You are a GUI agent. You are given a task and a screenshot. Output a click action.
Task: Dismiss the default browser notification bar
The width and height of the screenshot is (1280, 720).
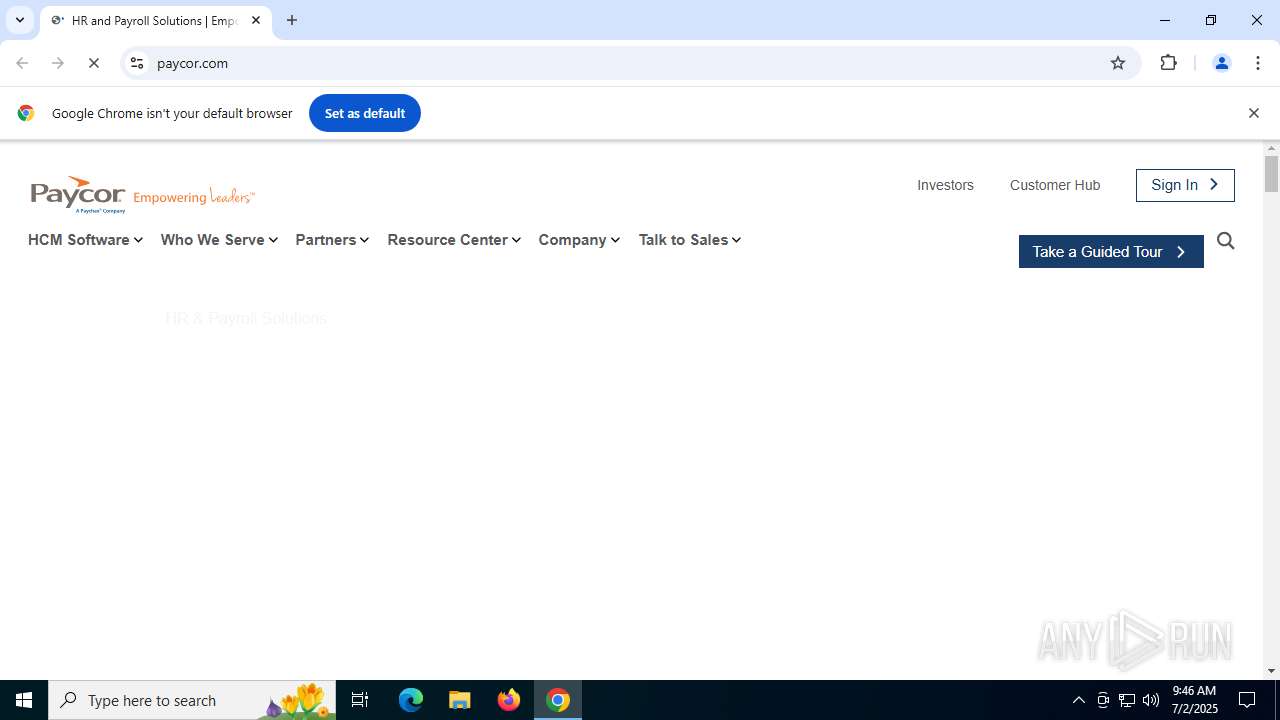click(1253, 113)
